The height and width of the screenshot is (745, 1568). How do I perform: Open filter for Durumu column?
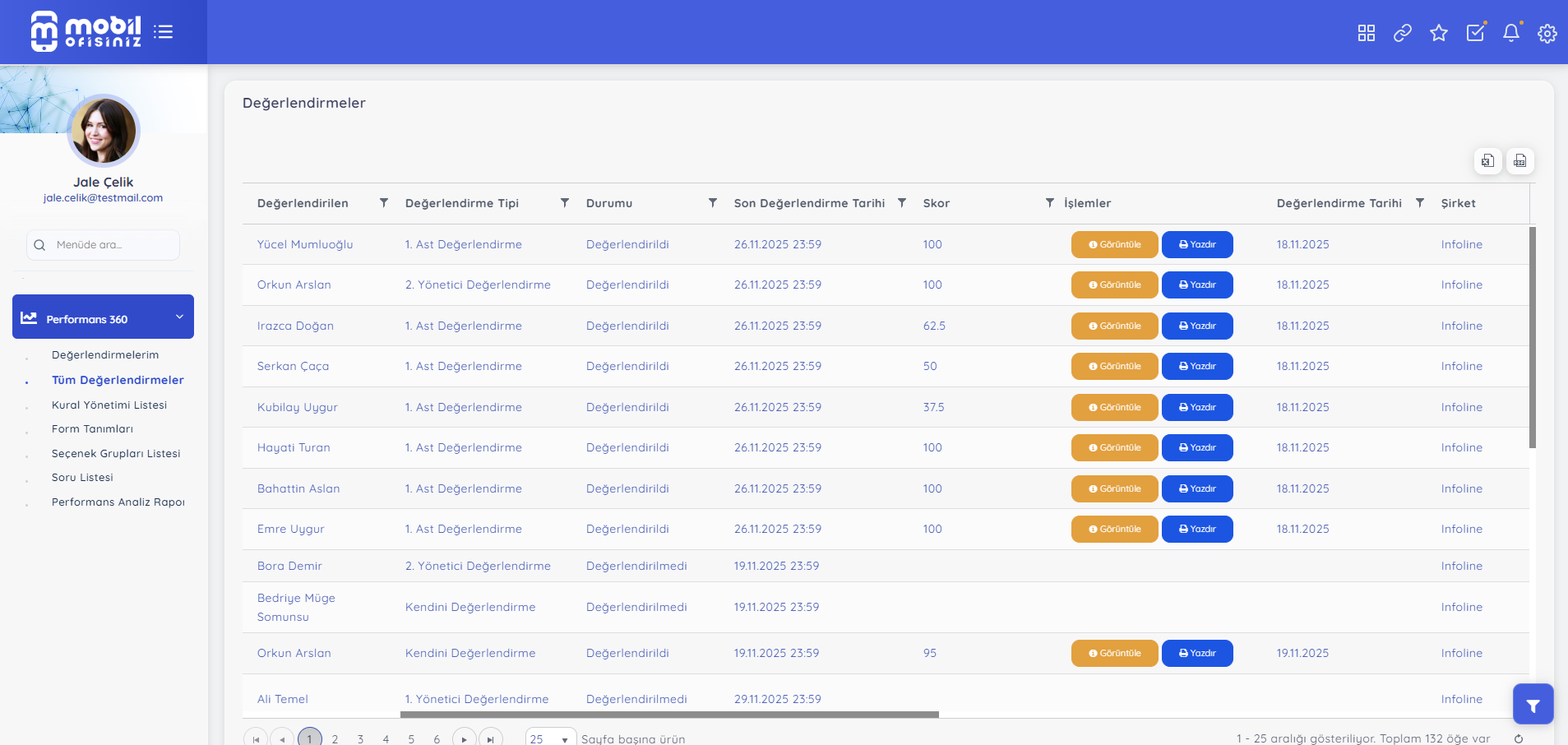712,203
